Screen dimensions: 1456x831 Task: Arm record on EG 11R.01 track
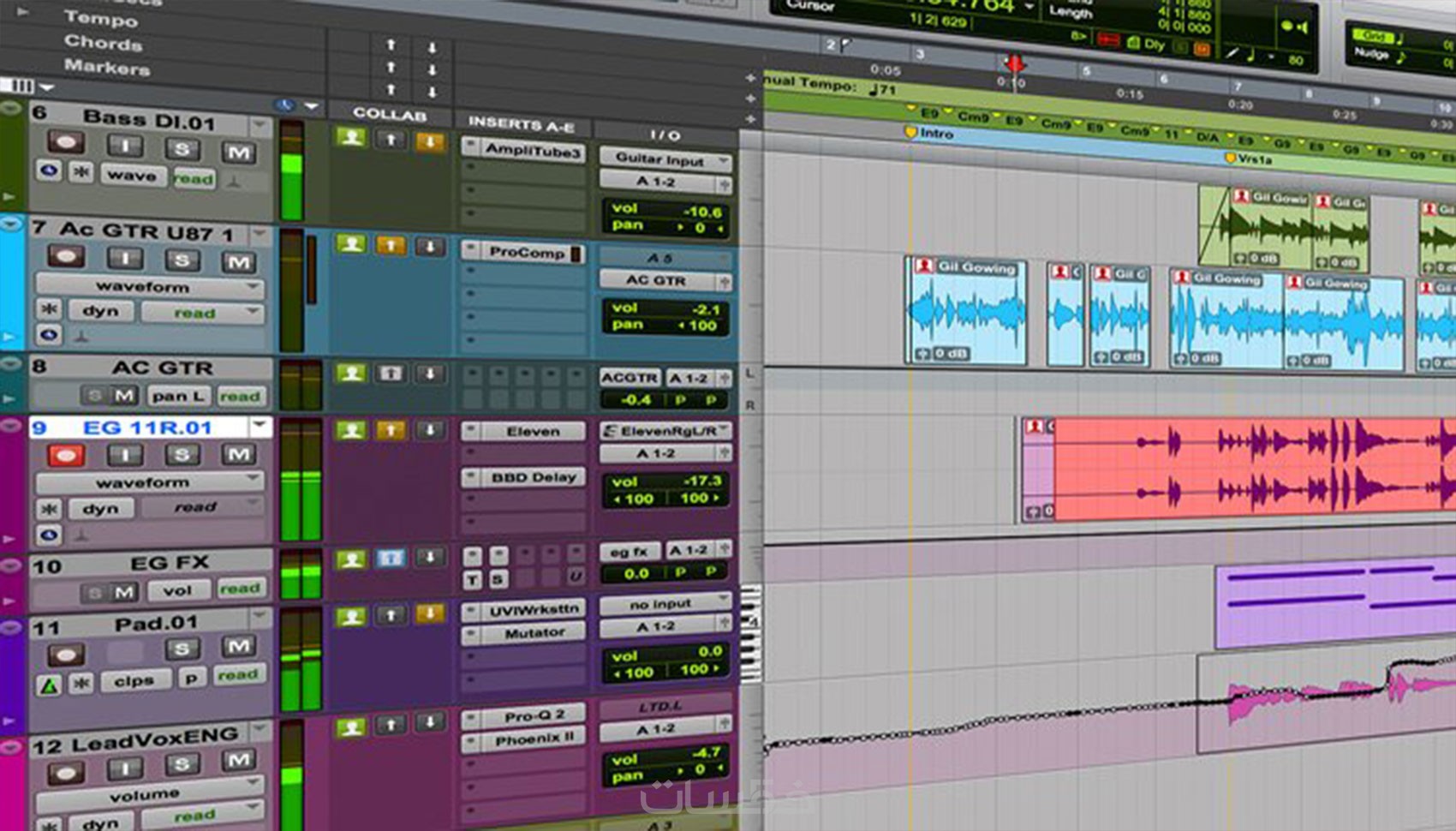click(66, 454)
